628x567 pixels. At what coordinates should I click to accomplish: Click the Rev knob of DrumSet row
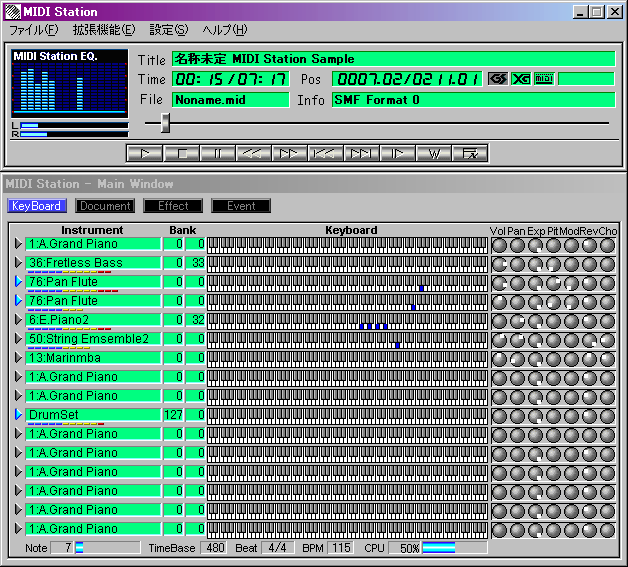point(589,416)
